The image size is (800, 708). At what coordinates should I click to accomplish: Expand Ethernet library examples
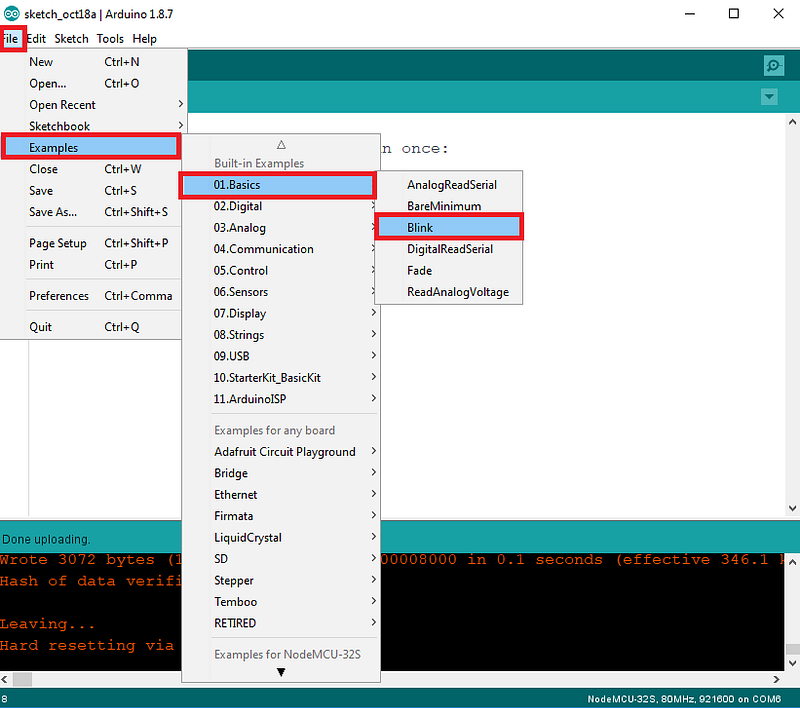click(x=281, y=494)
